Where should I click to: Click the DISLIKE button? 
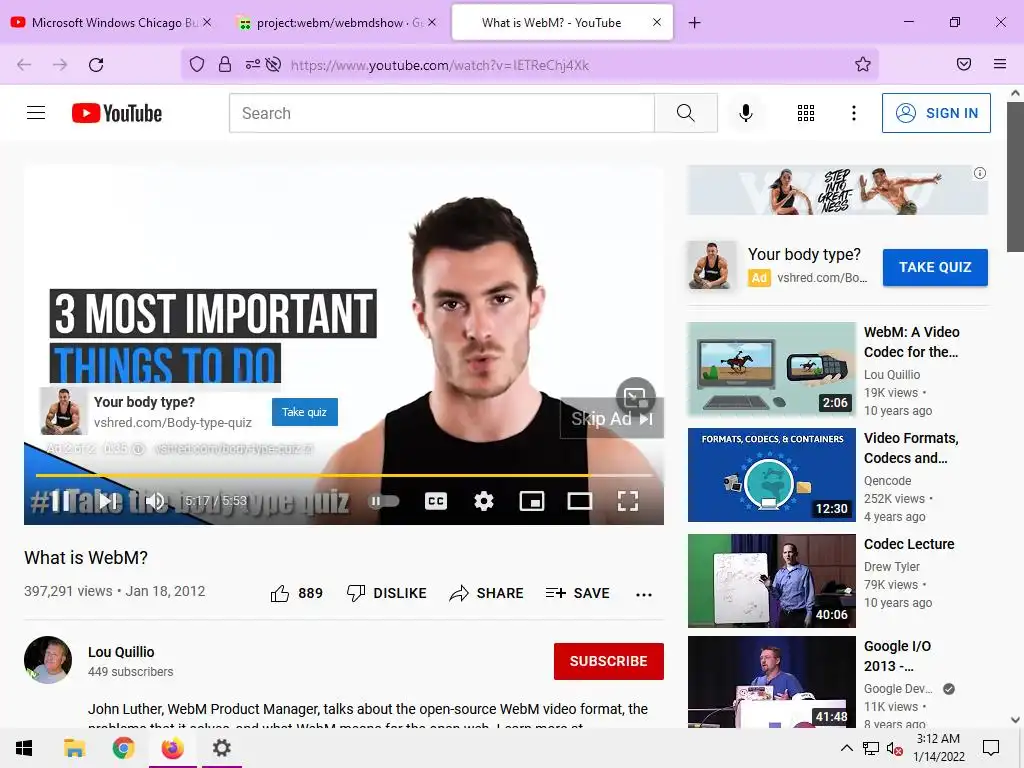(x=387, y=593)
